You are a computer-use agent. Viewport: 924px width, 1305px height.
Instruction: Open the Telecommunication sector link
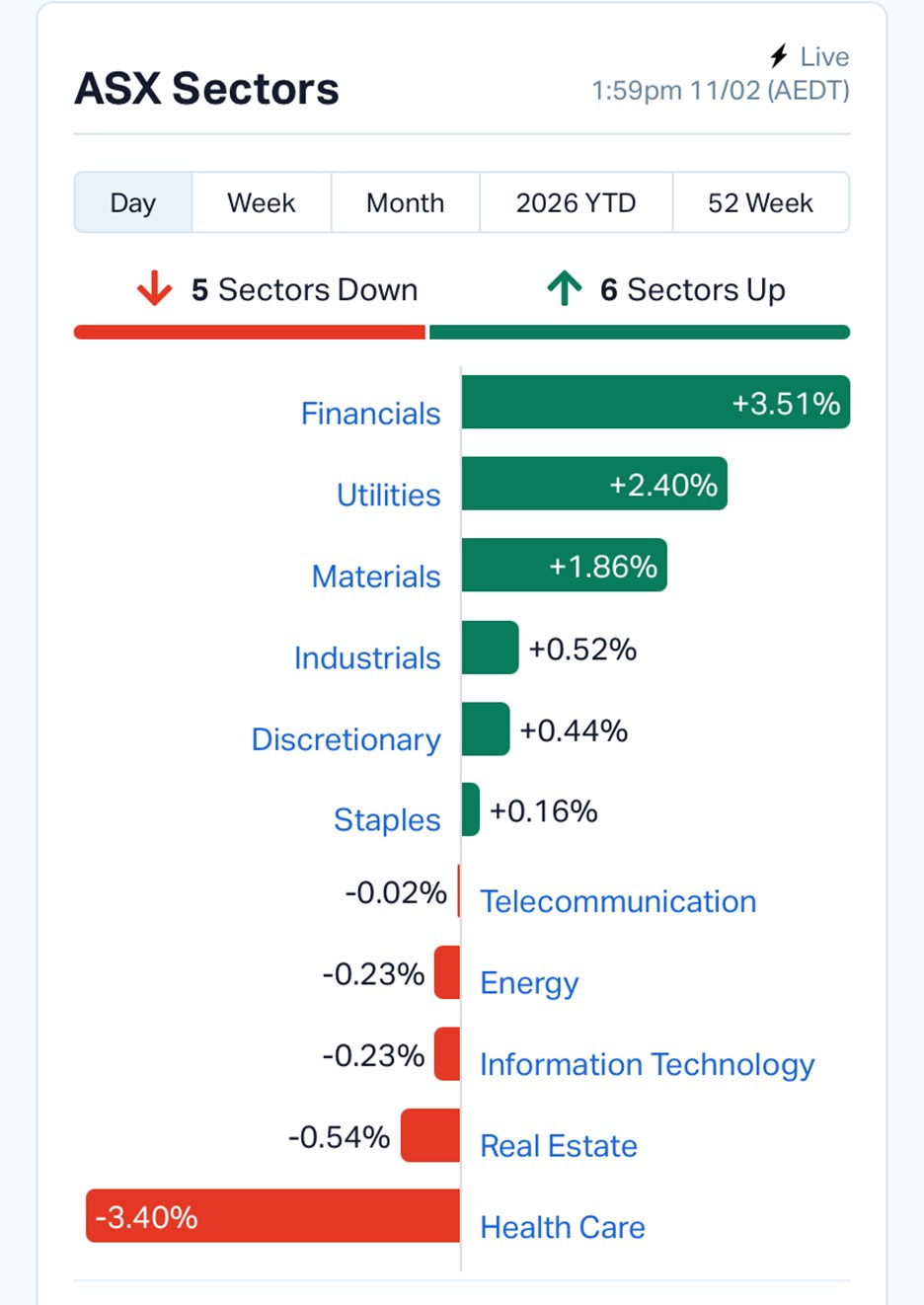(x=618, y=901)
